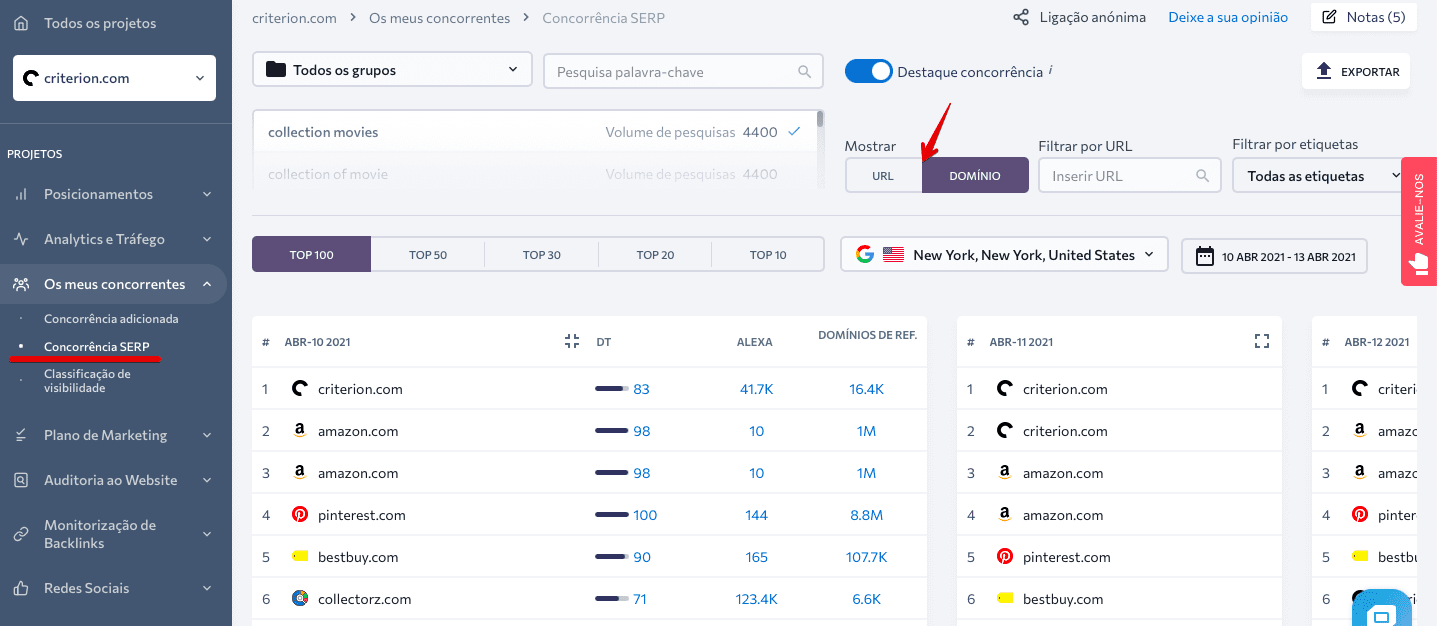Click the Os meus concorrentes people icon
The height and width of the screenshot is (626, 1437).
[x=21, y=284]
